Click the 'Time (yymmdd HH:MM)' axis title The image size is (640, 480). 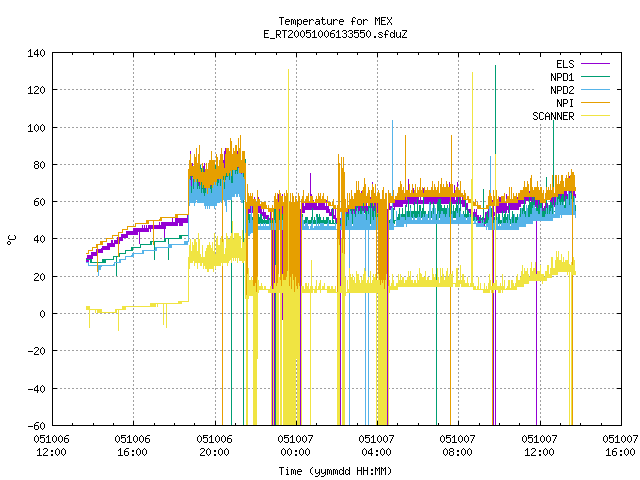335,471
